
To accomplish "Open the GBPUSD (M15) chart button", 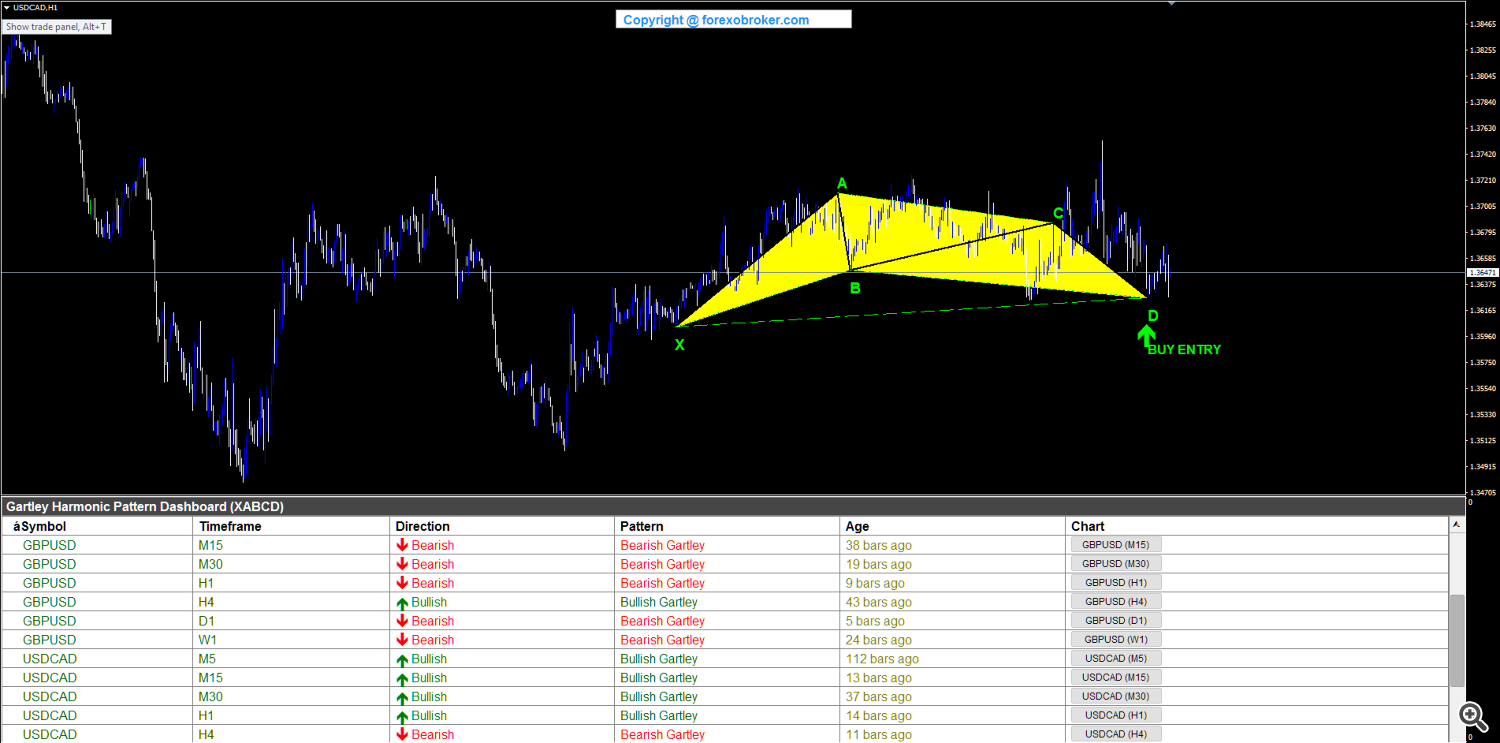I will pos(1116,545).
